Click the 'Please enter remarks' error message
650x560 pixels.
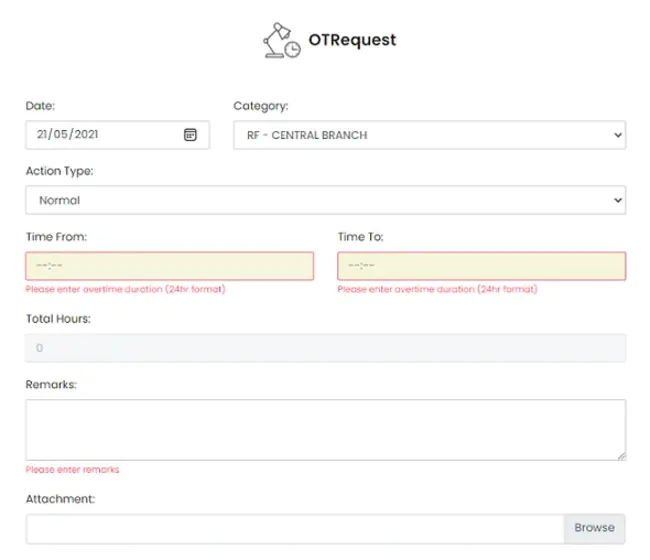tap(72, 470)
